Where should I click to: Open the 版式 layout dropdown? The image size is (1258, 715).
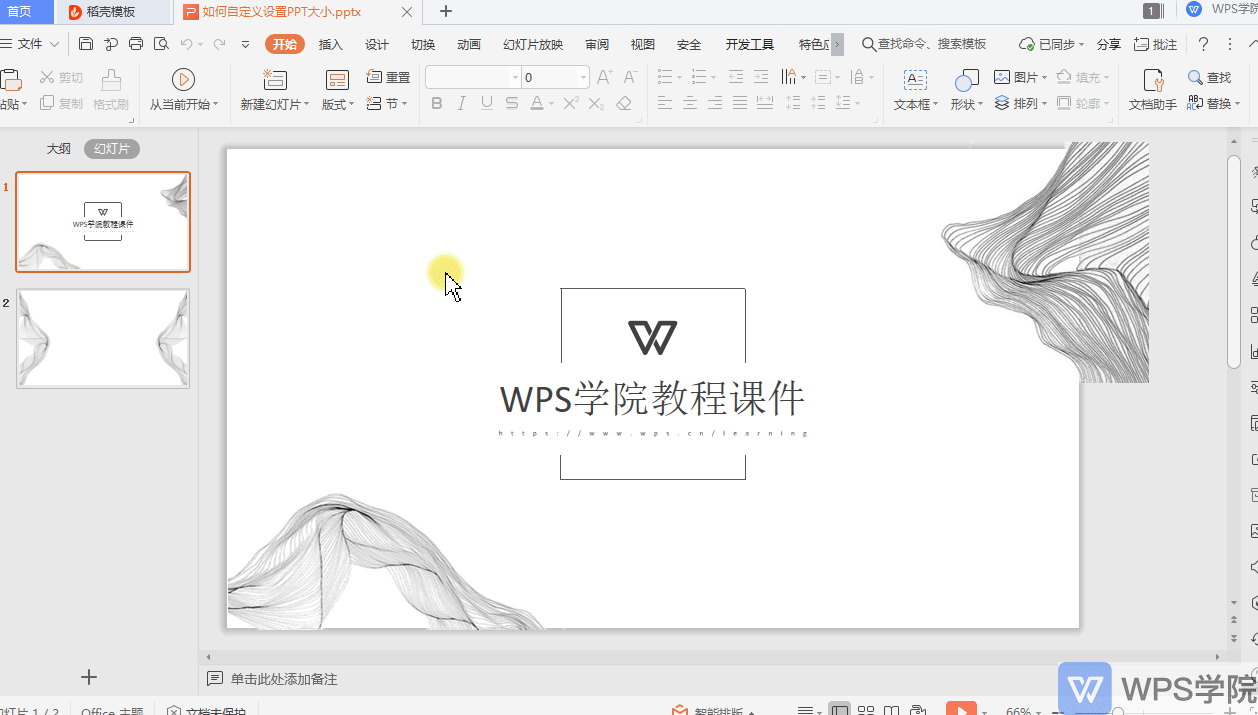click(x=338, y=90)
